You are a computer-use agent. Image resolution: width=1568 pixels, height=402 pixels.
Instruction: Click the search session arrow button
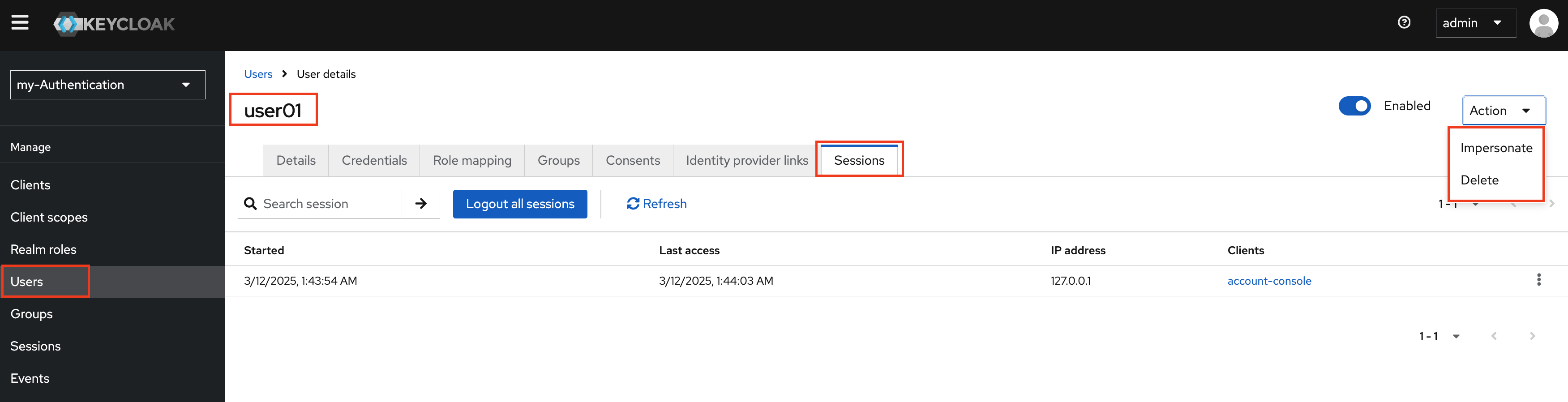[420, 204]
